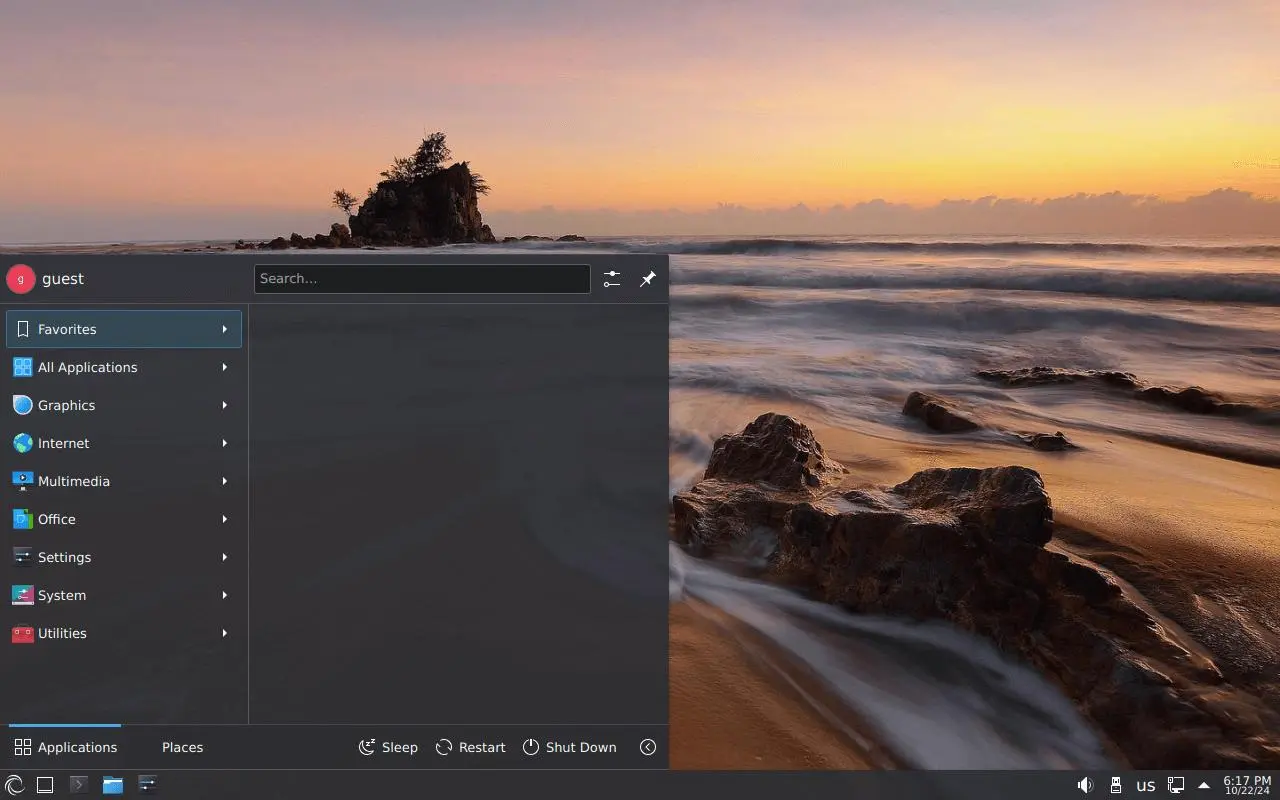Expand the Multimedia submenu arrow
The height and width of the screenshot is (800, 1280).
(225, 481)
